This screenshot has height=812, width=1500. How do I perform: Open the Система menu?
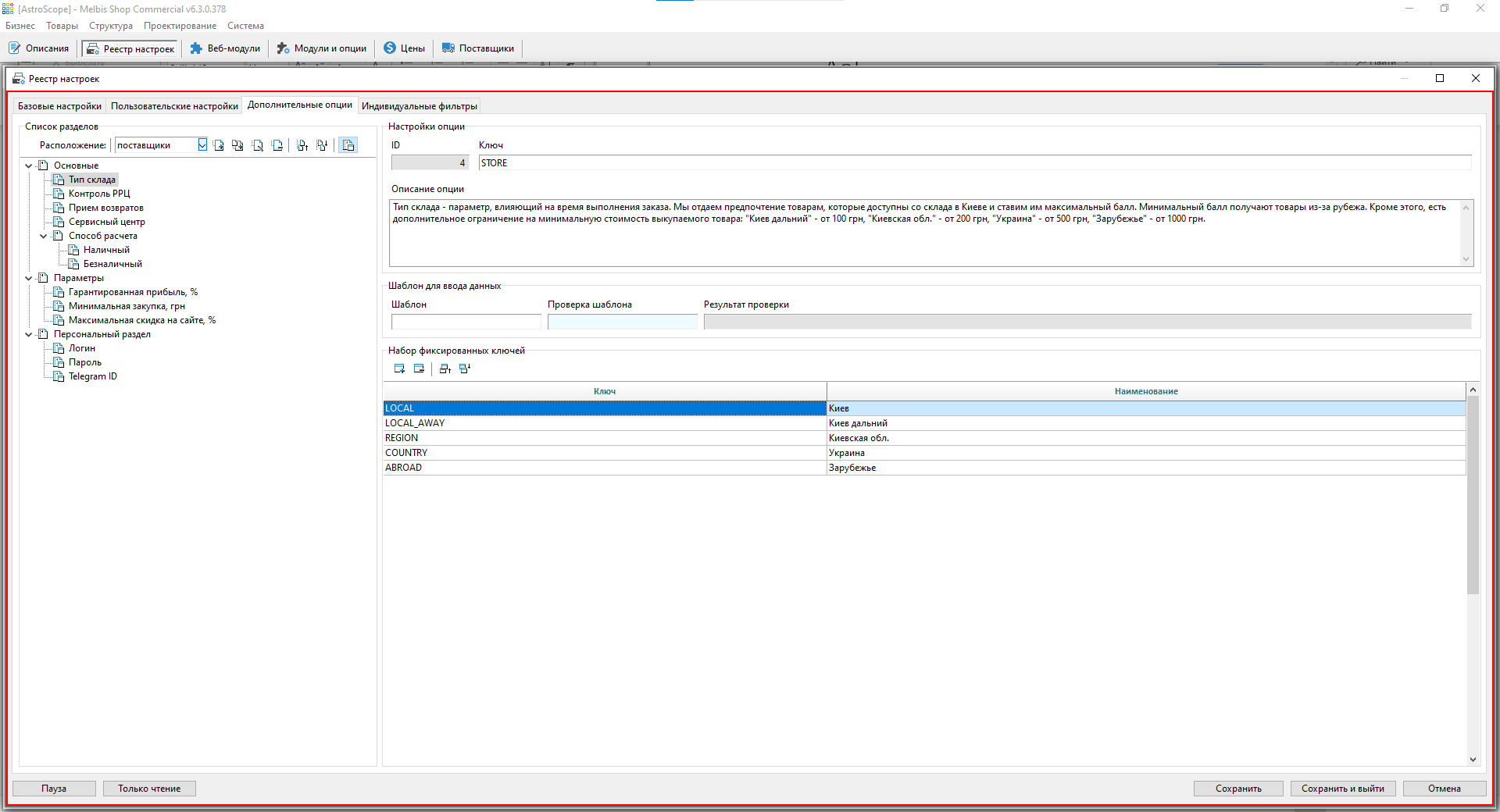(245, 26)
